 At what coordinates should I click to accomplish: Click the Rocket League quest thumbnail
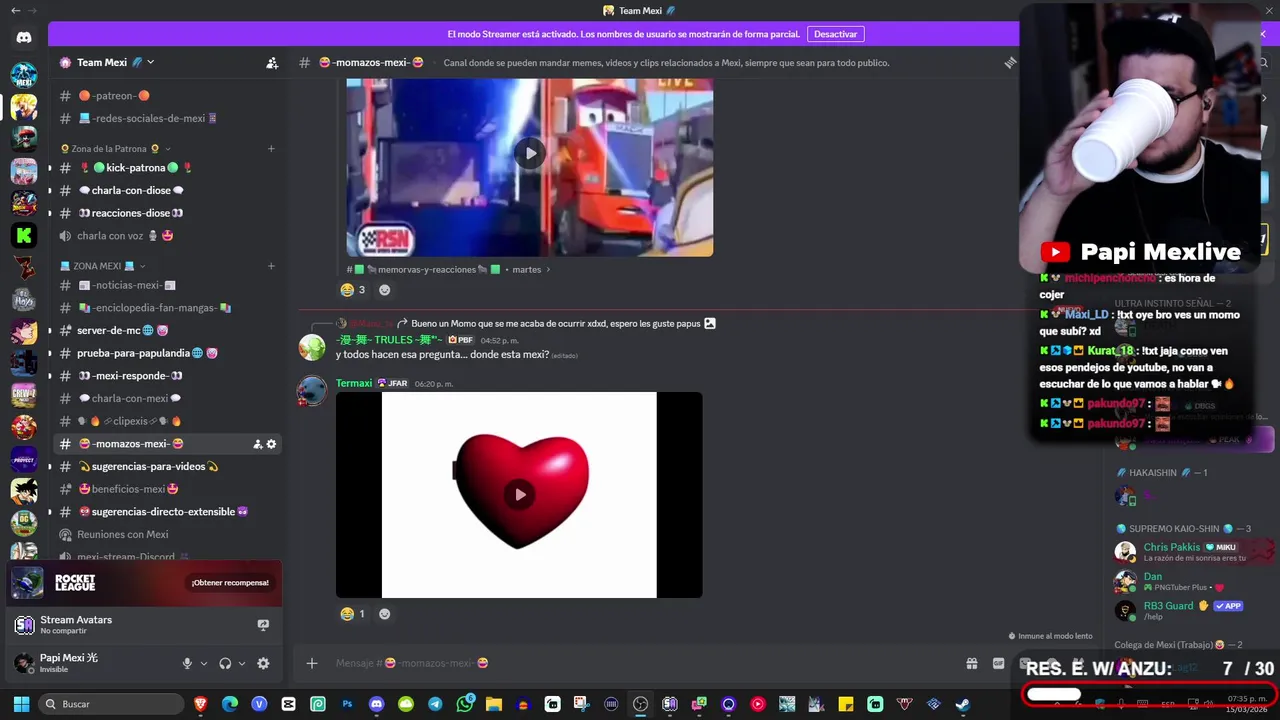[x=27, y=583]
